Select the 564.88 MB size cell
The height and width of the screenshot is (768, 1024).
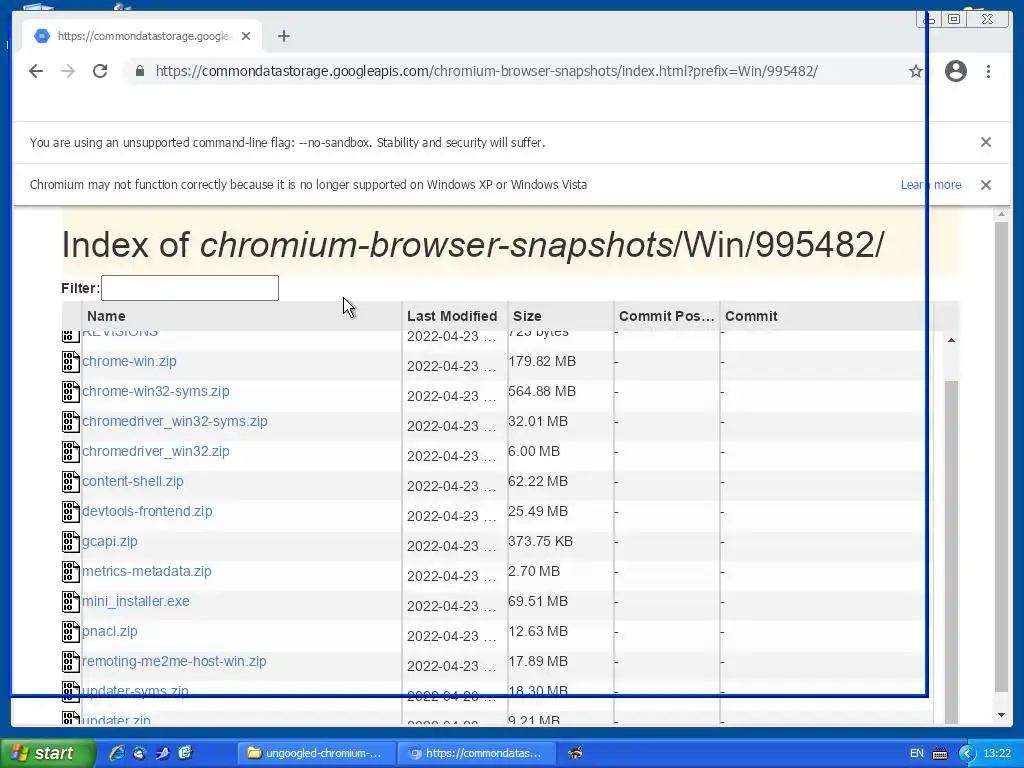[542, 391]
